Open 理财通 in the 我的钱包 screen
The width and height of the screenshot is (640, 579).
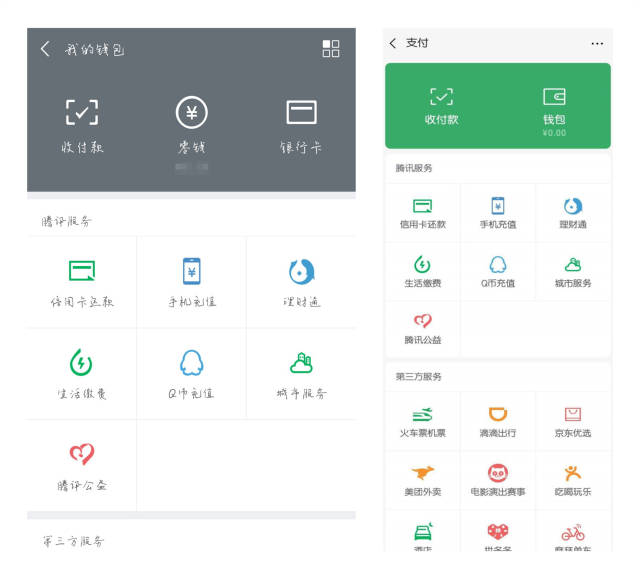[301, 283]
